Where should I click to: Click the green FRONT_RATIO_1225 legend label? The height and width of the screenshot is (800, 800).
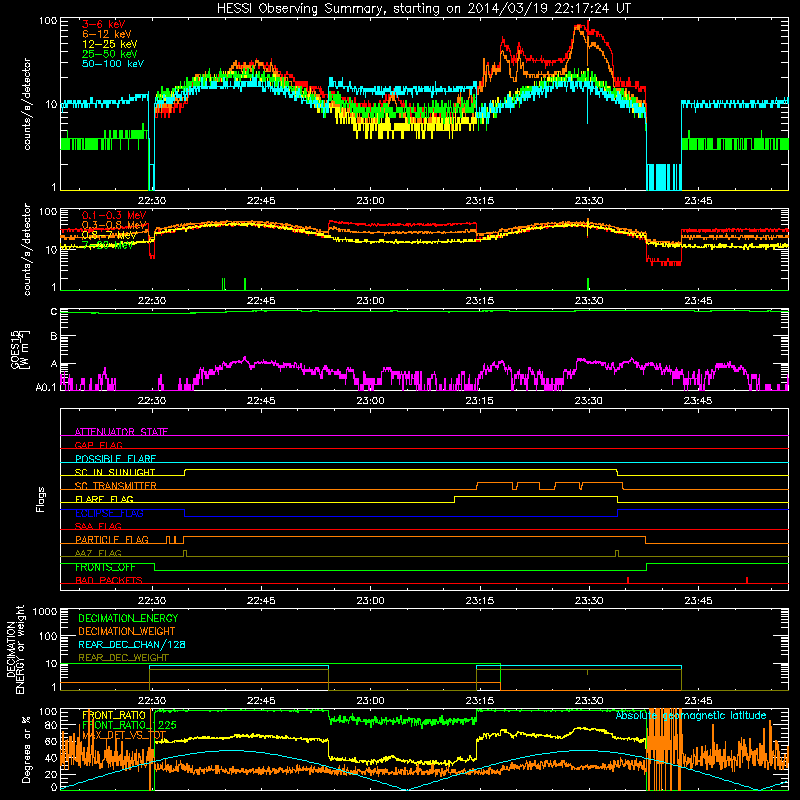129,725
